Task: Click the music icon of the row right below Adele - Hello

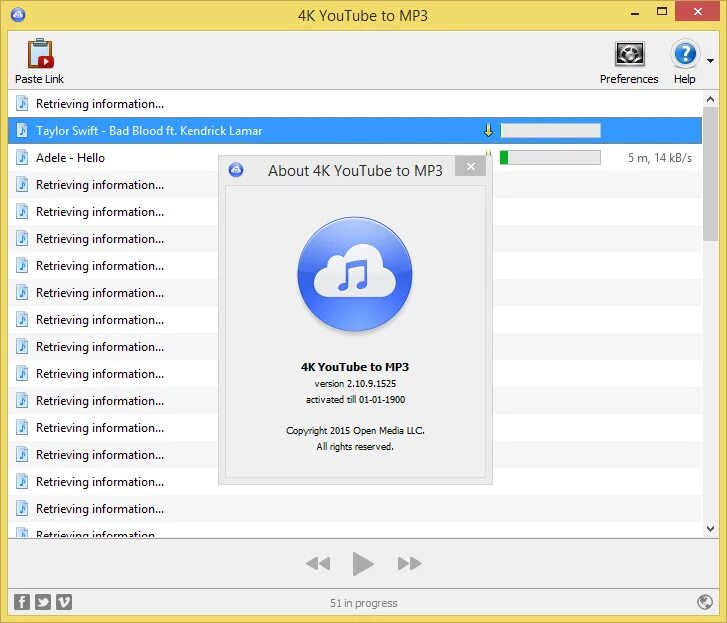Action: (x=22, y=185)
